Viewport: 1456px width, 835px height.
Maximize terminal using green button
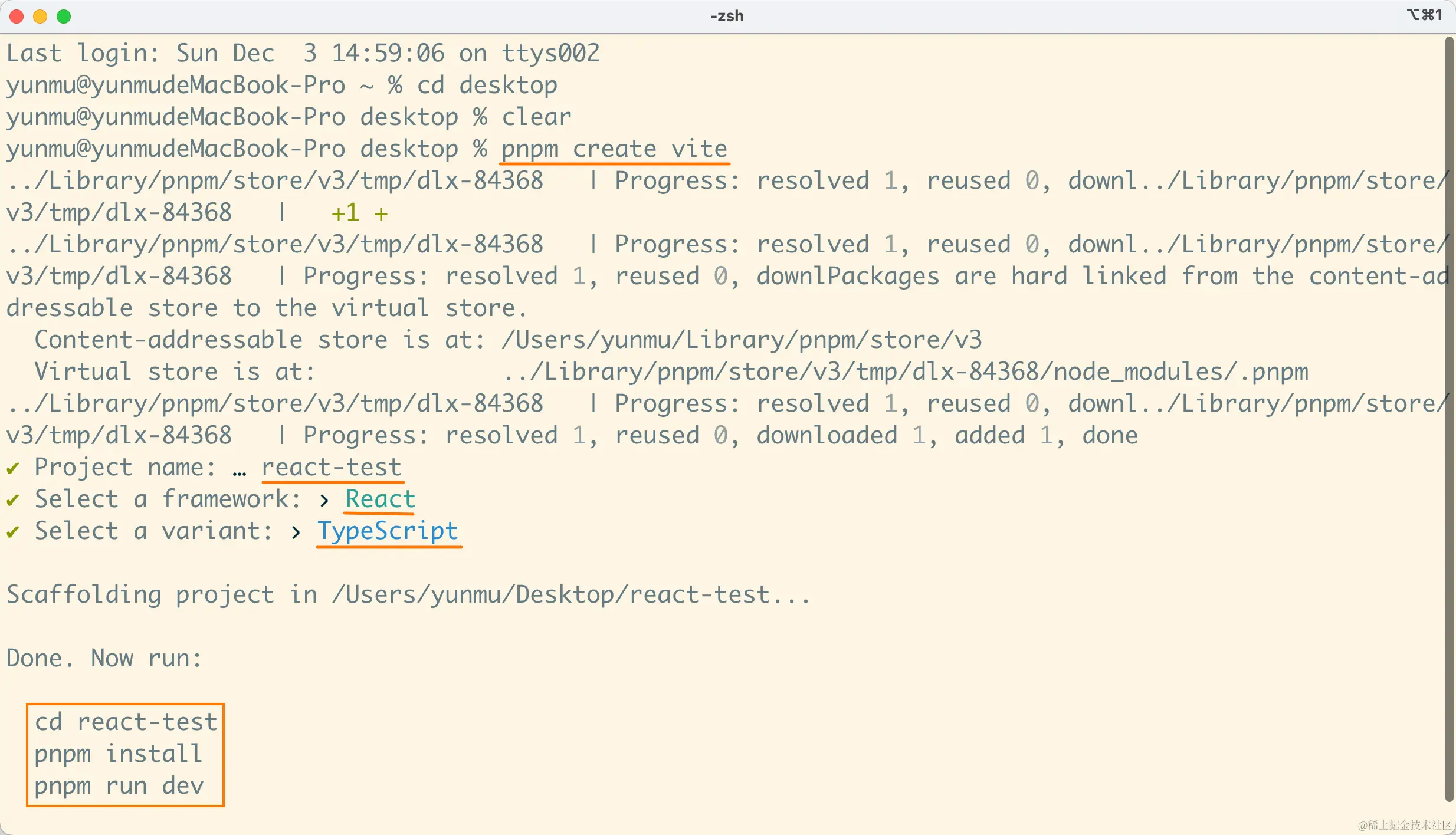(x=64, y=17)
